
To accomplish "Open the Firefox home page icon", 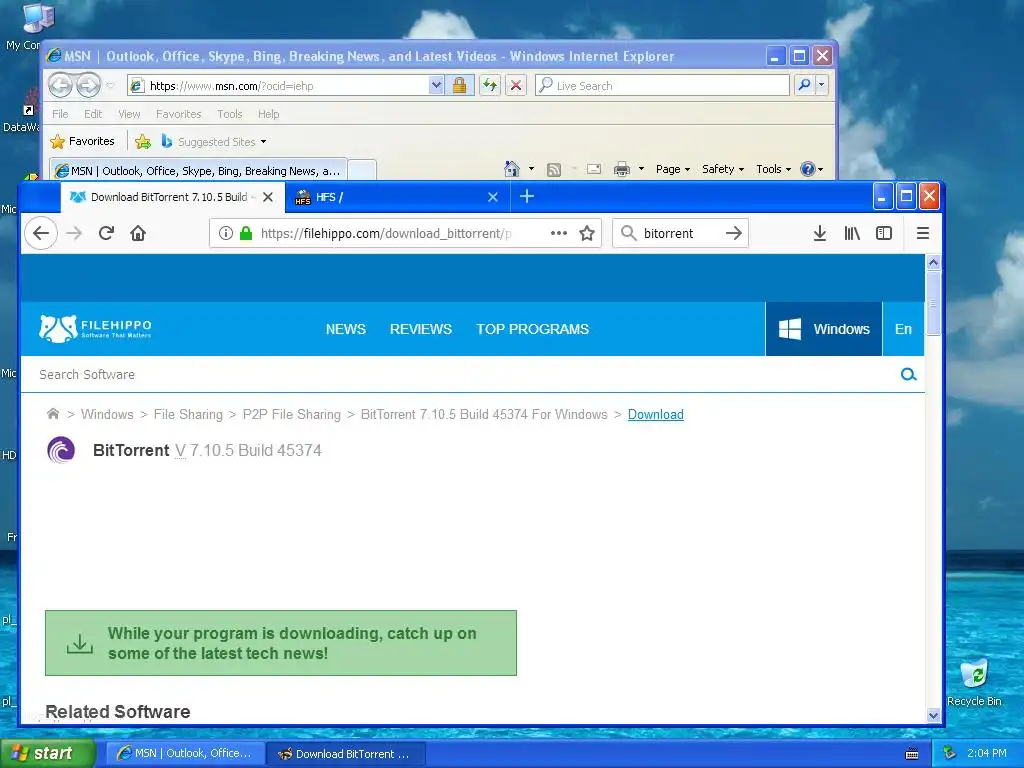I will pos(138,233).
